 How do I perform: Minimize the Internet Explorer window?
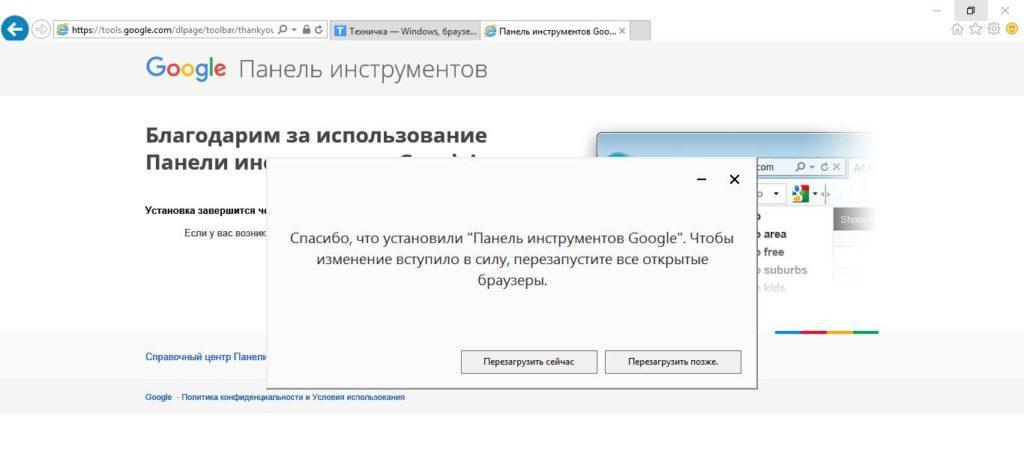pyautogui.click(x=937, y=10)
